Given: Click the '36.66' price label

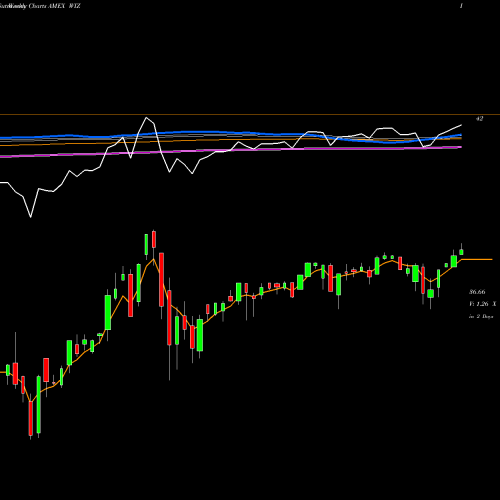Looking at the screenshot, I should 477,292.
